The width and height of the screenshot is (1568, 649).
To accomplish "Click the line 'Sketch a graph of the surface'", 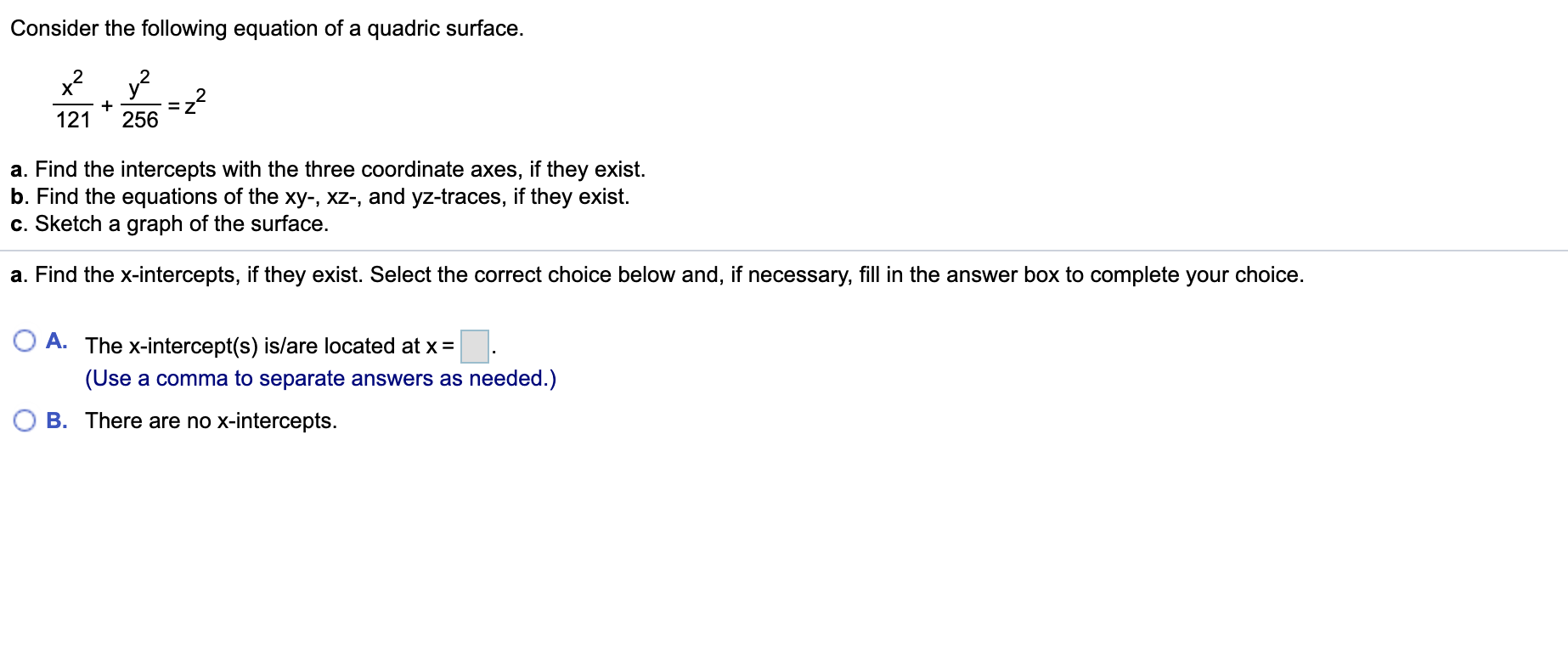I will [169, 224].
